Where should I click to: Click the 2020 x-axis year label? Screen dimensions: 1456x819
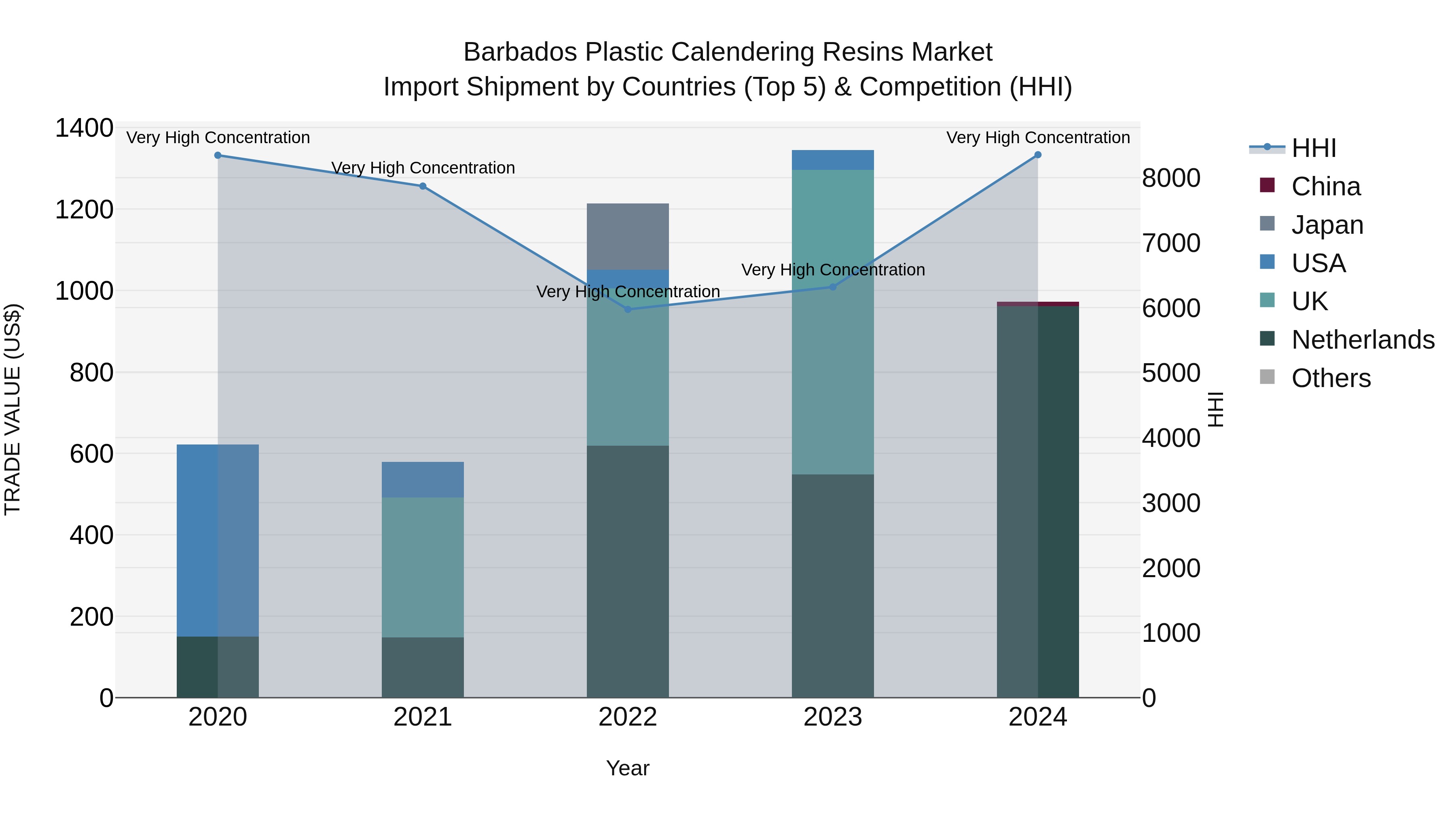tap(218, 717)
